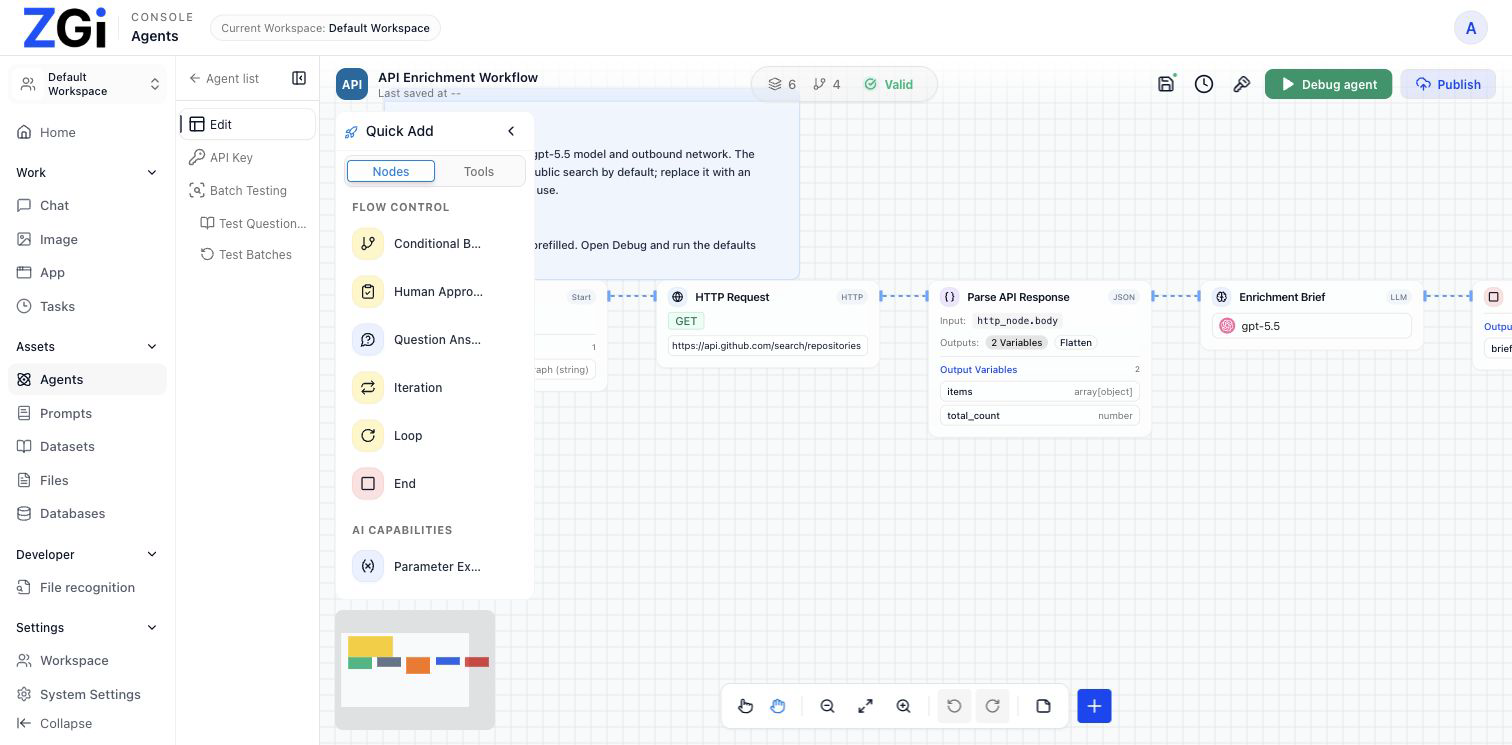1512x745 pixels.
Task: Select the pointer hand tool
Action: coord(745,706)
